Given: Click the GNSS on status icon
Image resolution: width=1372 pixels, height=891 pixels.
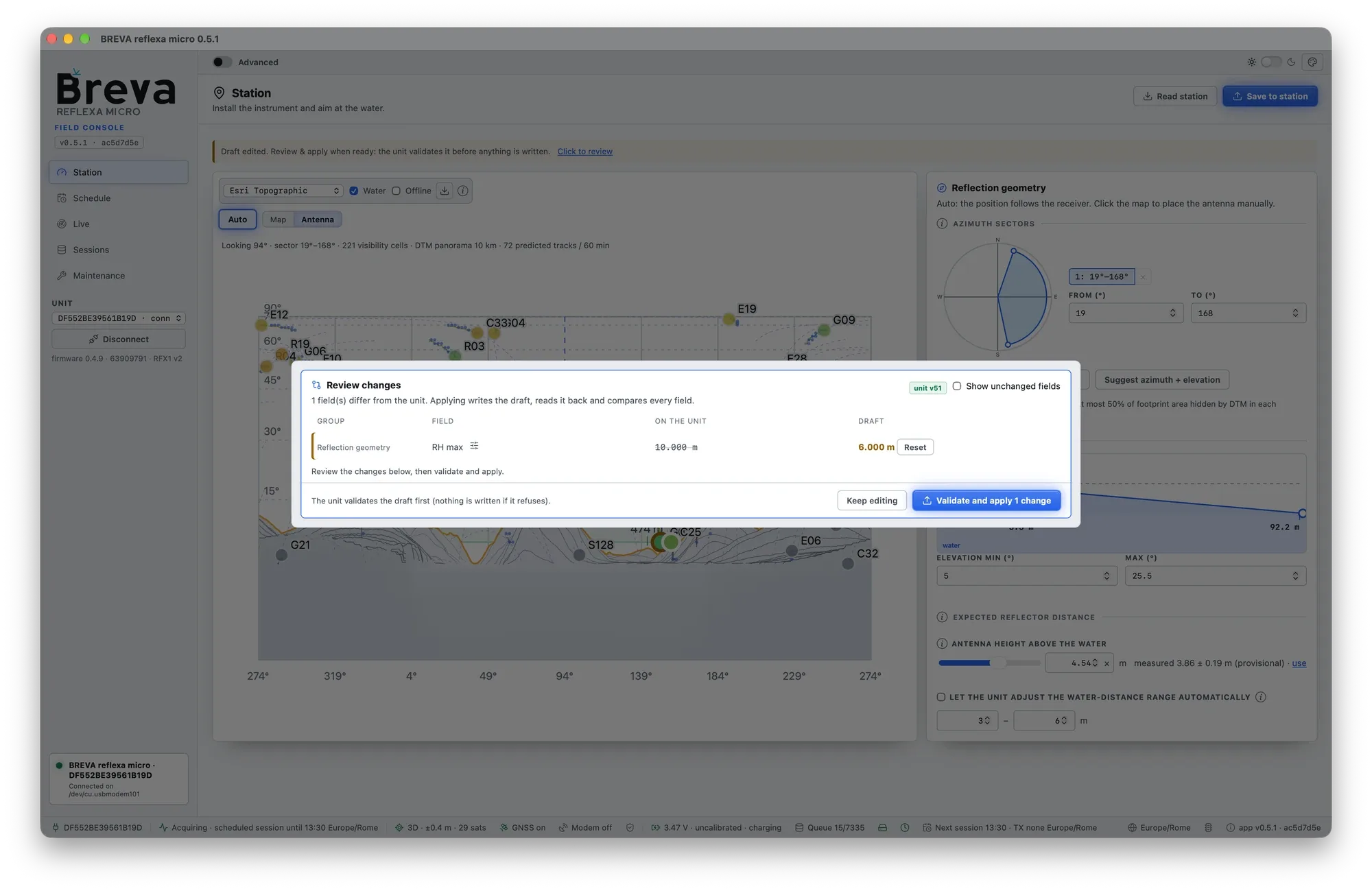Looking at the screenshot, I should pos(504,828).
